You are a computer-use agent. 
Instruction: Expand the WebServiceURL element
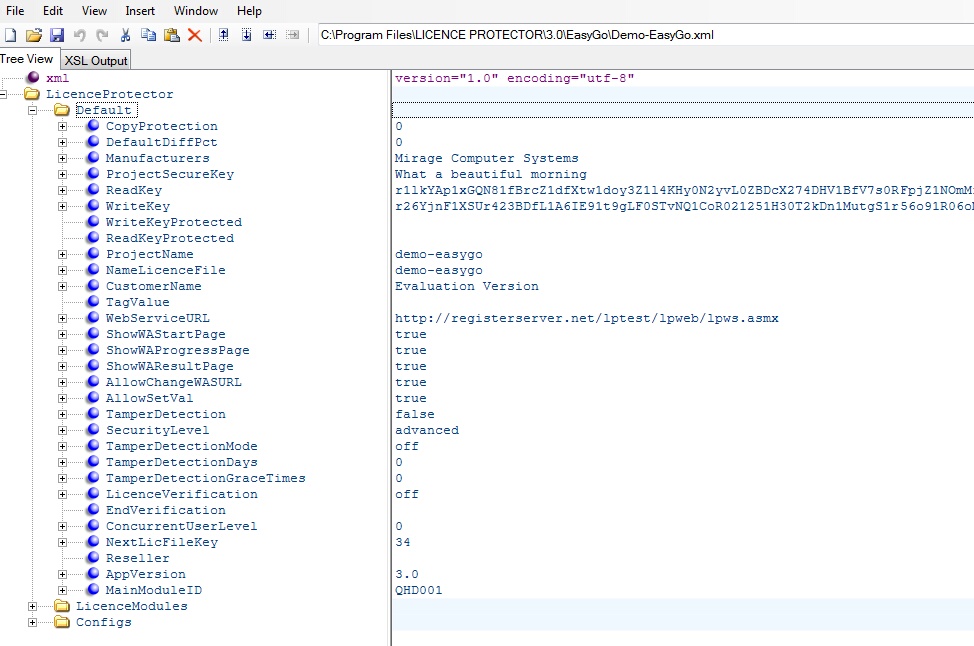pyautogui.click(x=63, y=318)
